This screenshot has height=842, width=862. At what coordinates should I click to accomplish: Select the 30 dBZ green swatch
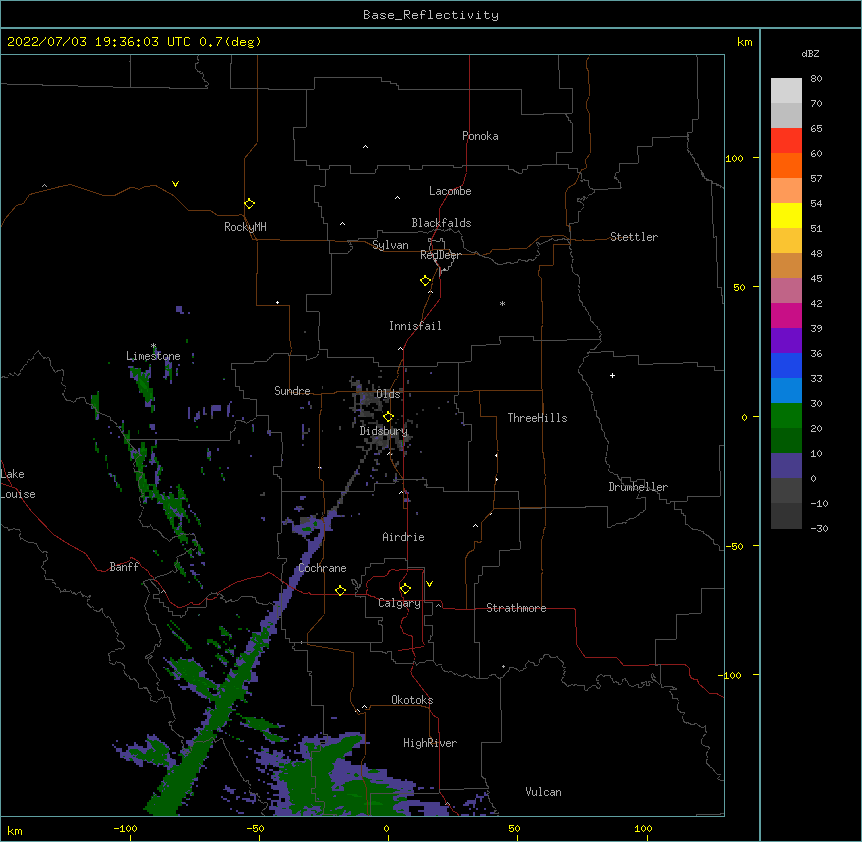(786, 416)
